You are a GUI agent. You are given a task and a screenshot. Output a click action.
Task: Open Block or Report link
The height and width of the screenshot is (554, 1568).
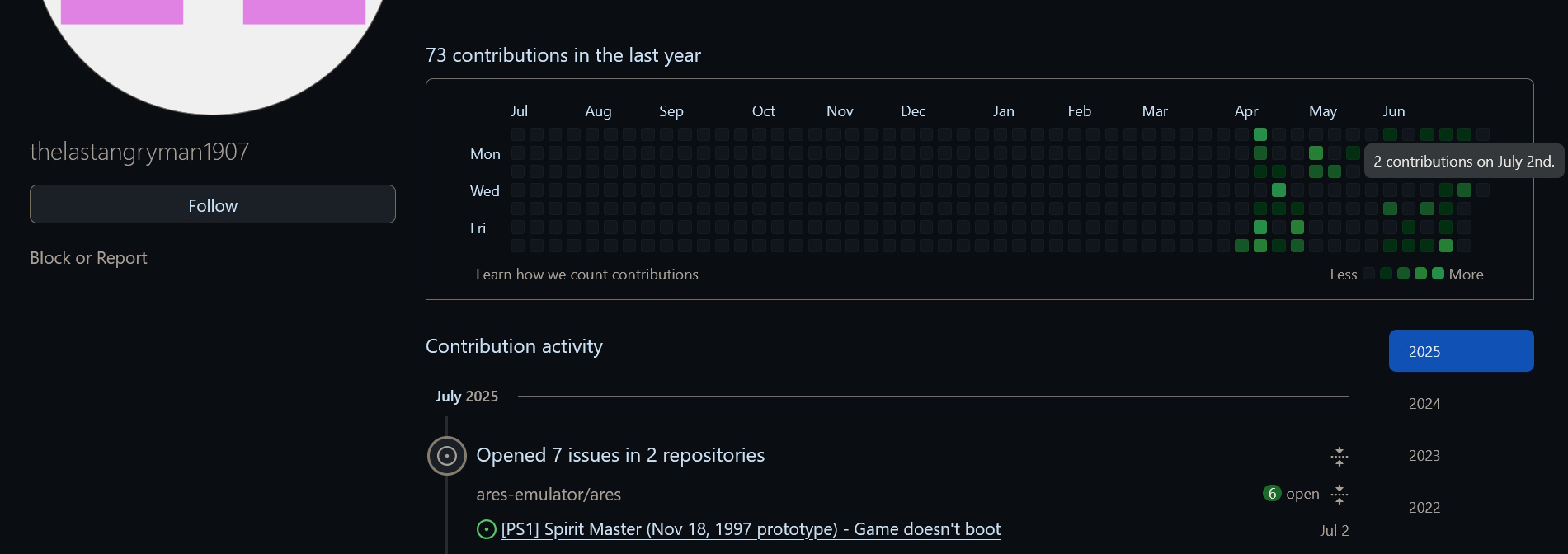coord(88,258)
